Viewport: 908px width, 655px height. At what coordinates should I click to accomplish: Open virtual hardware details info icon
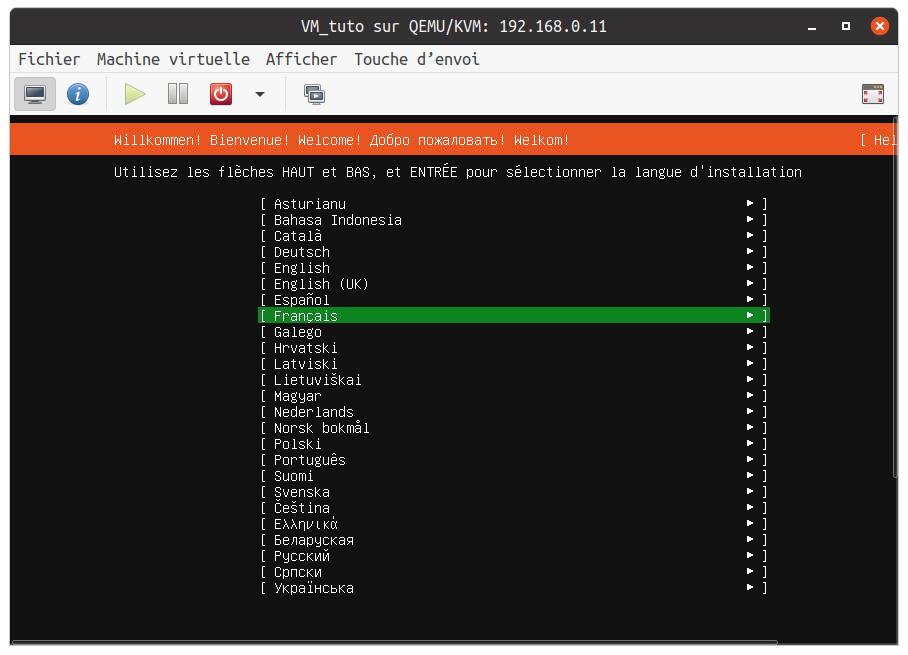tap(78, 94)
